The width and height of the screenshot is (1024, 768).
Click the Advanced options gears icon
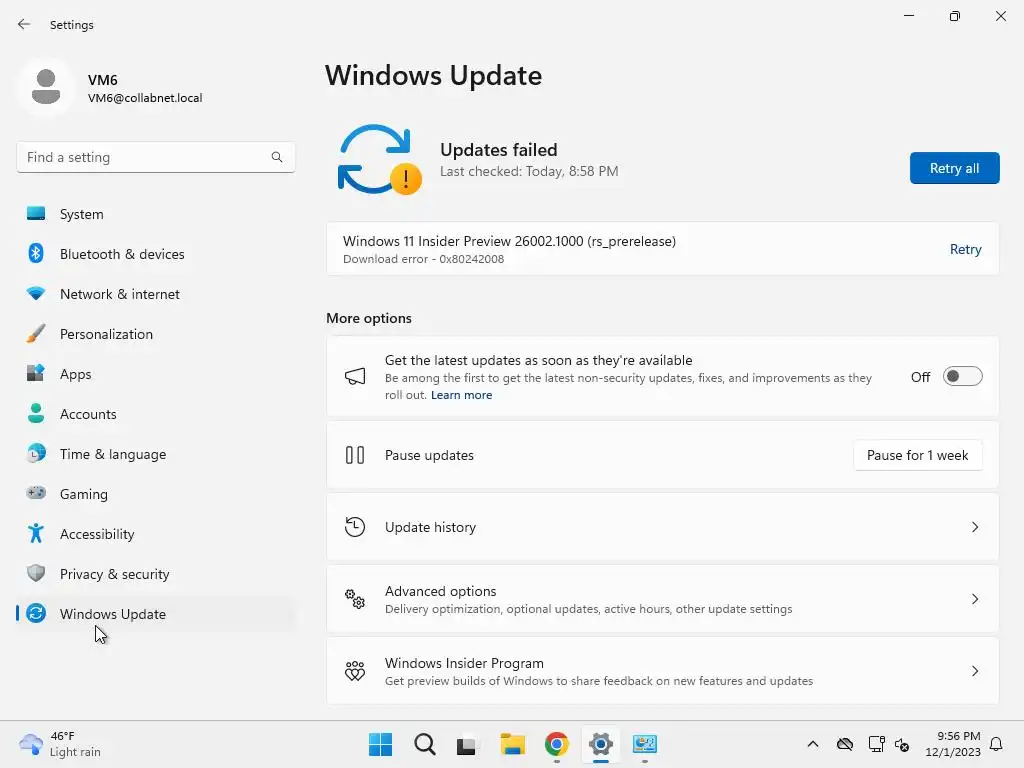(355, 599)
